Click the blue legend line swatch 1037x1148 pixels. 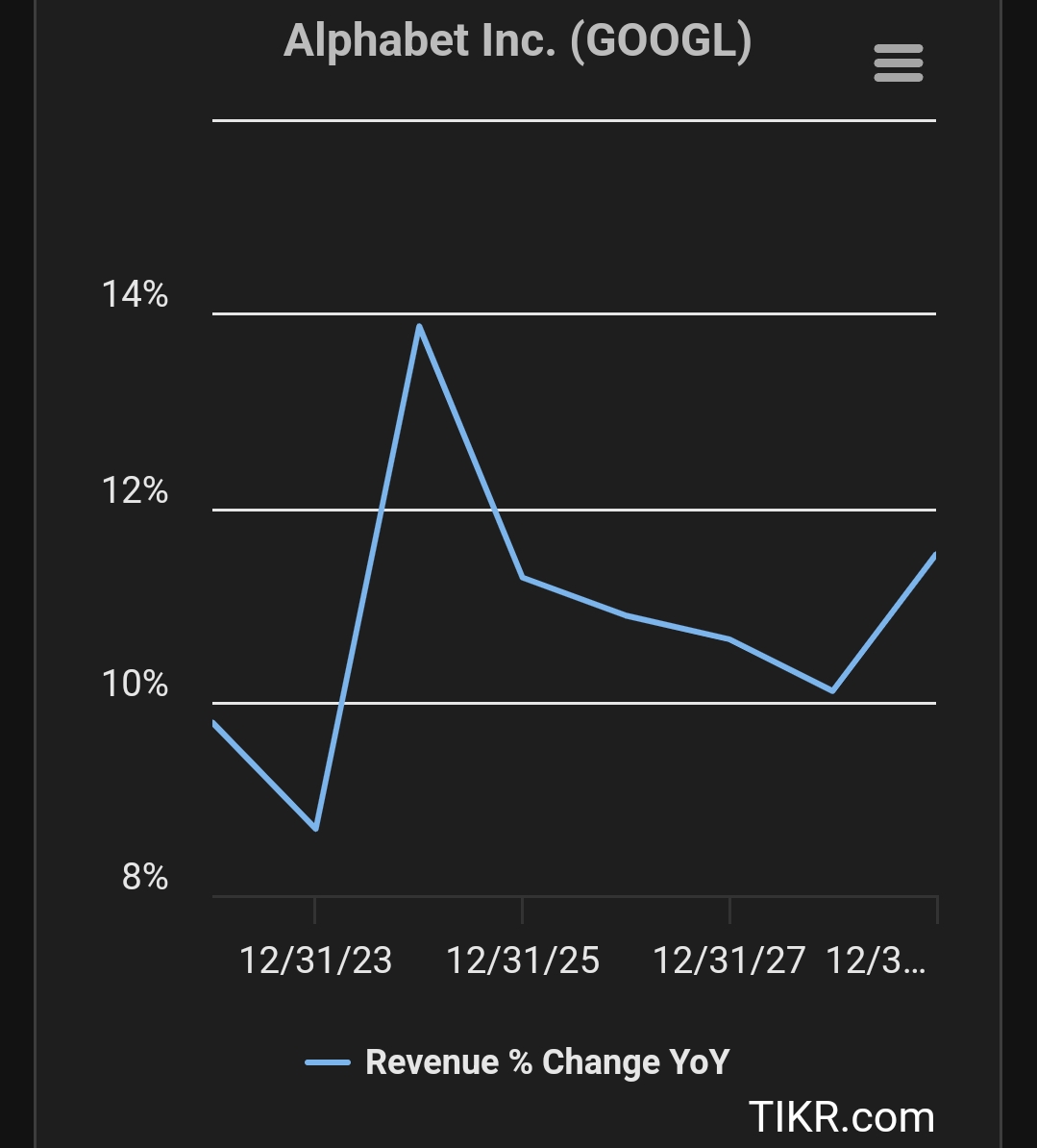[x=328, y=1062]
